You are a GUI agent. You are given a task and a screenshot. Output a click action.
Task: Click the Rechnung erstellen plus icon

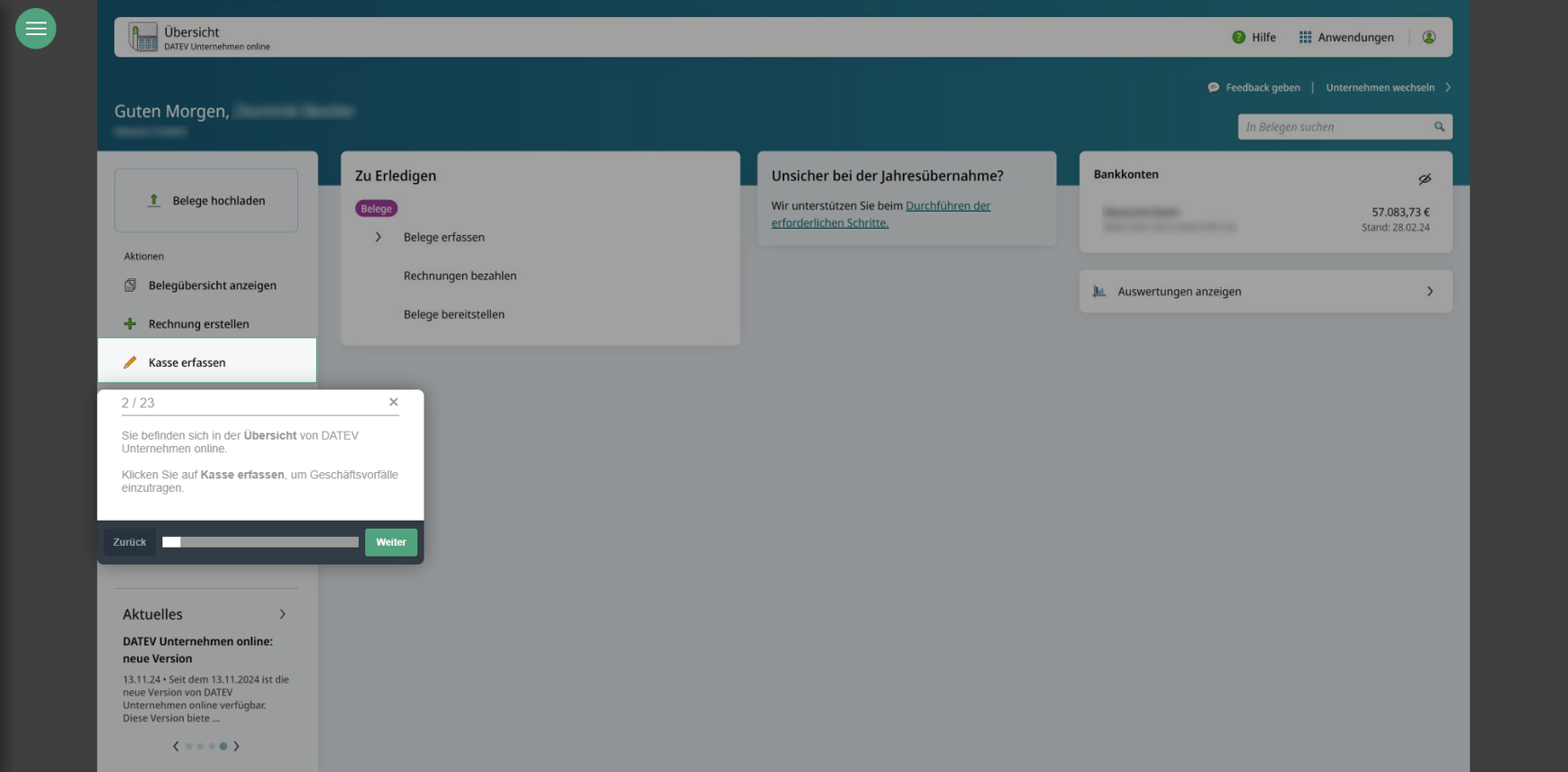(x=130, y=324)
